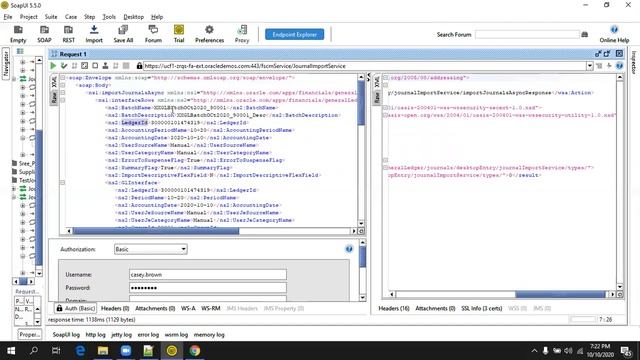
Task: Open the Forum toolbar icon
Action: [153, 34]
